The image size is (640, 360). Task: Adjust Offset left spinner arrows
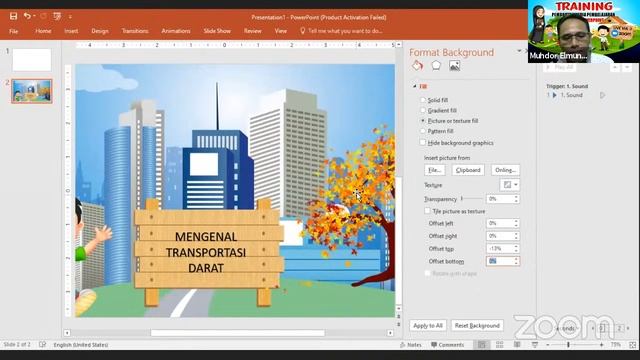(516, 223)
